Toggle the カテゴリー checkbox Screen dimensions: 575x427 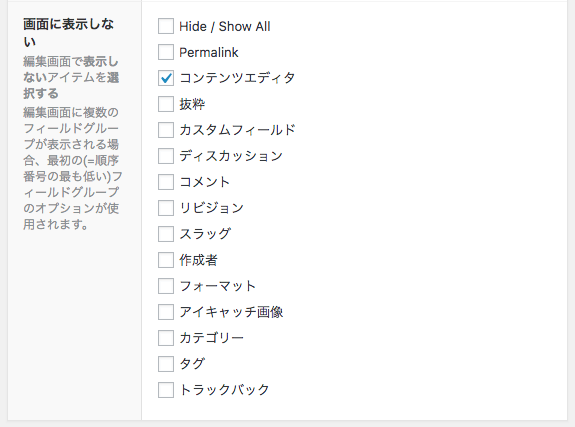[166, 338]
